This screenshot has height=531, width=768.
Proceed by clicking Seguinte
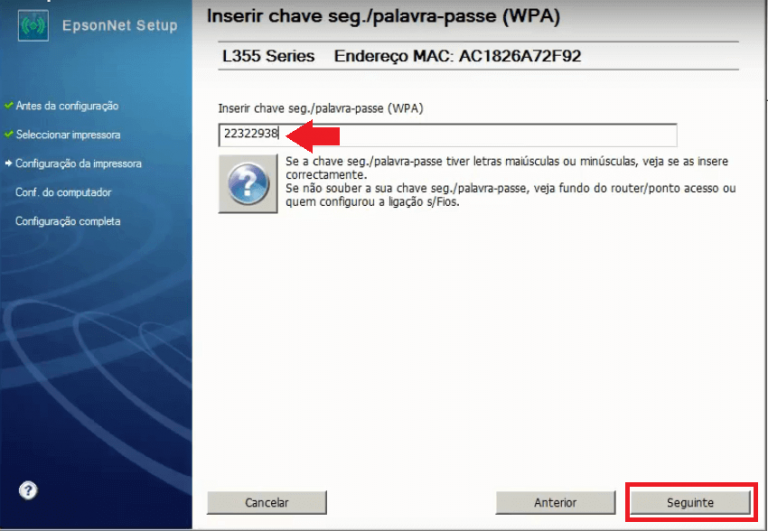[689, 502]
